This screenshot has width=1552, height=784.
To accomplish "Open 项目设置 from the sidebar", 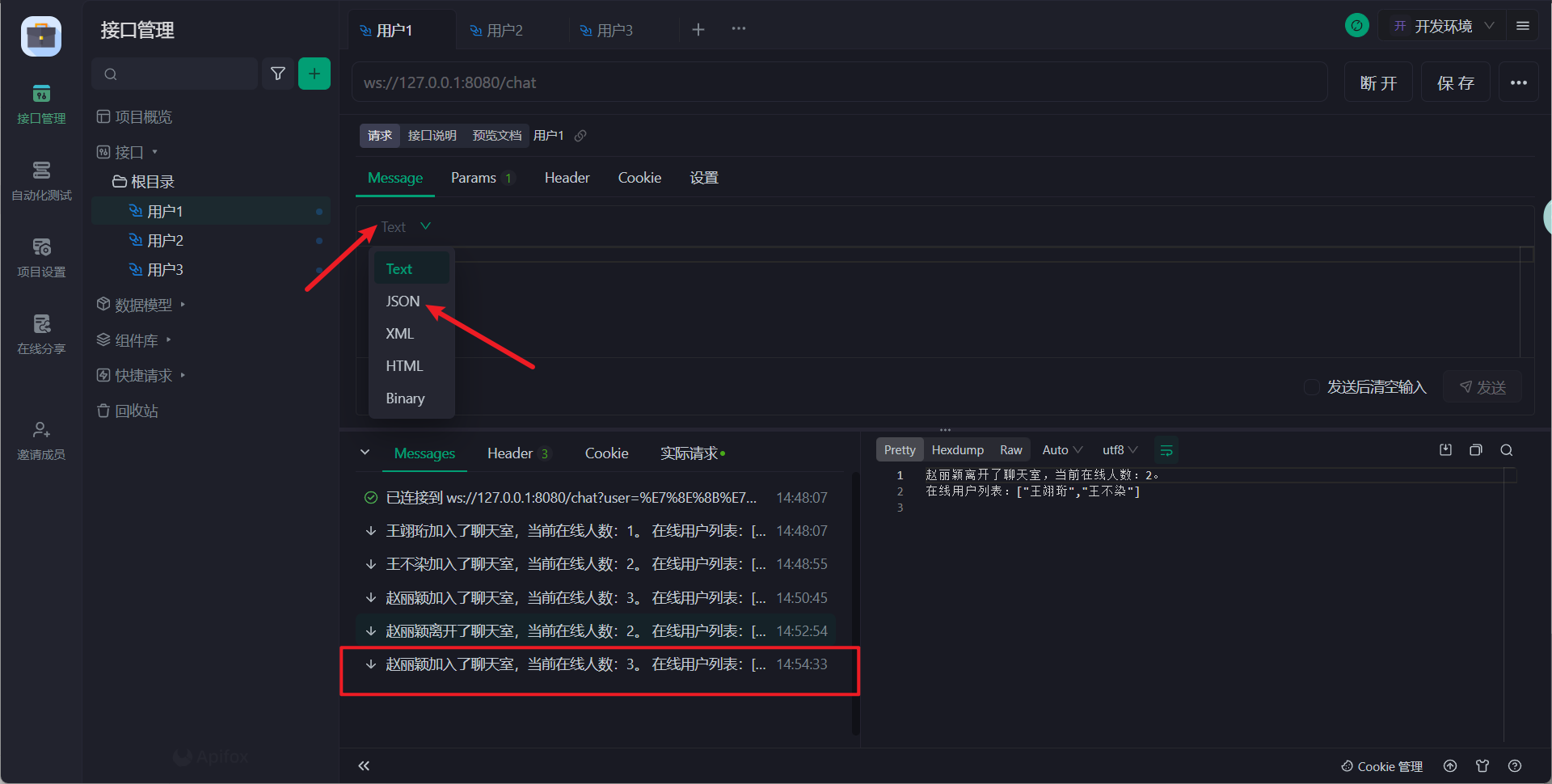I will (x=40, y=257).
